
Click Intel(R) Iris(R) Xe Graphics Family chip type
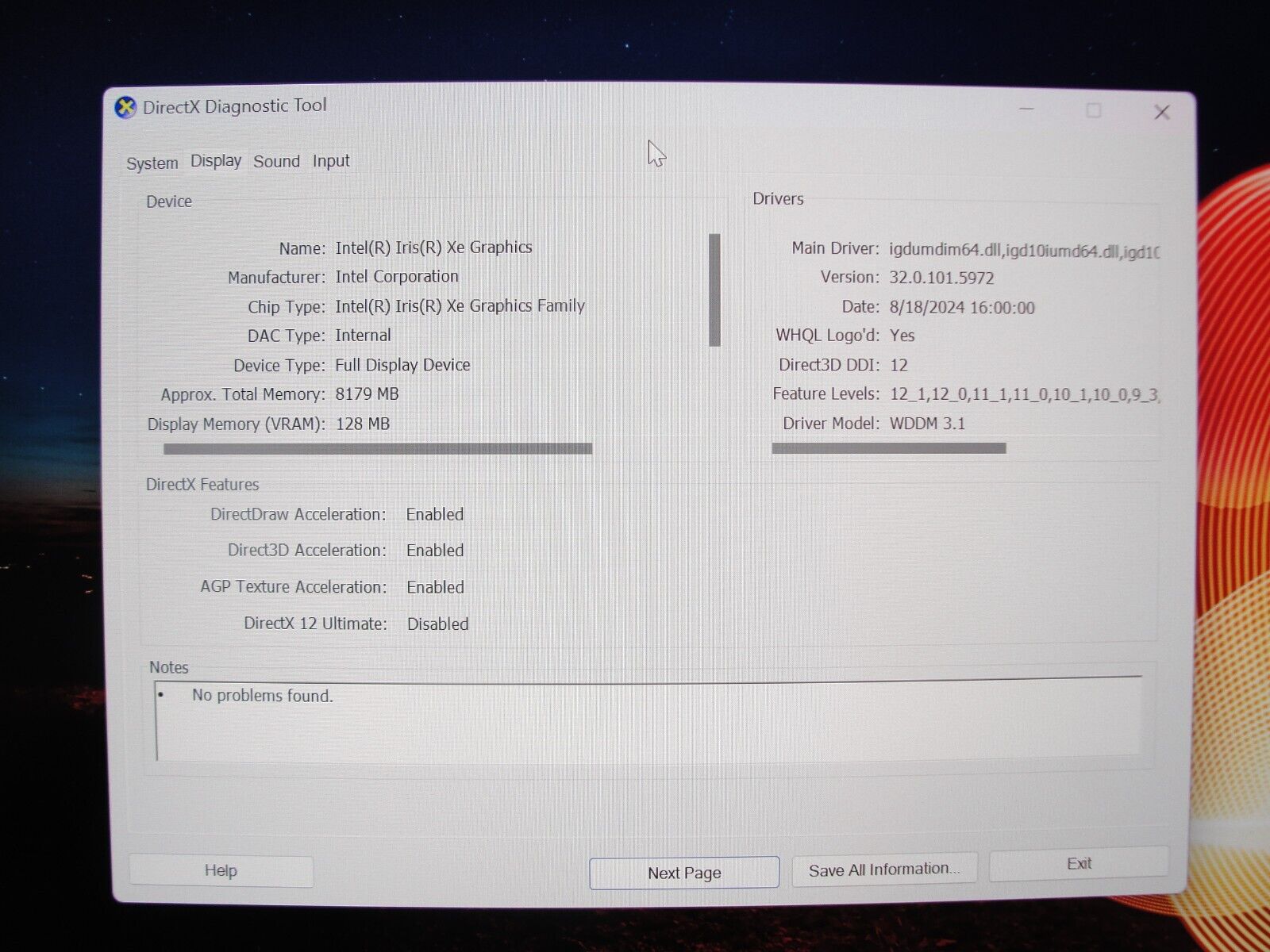460,306
